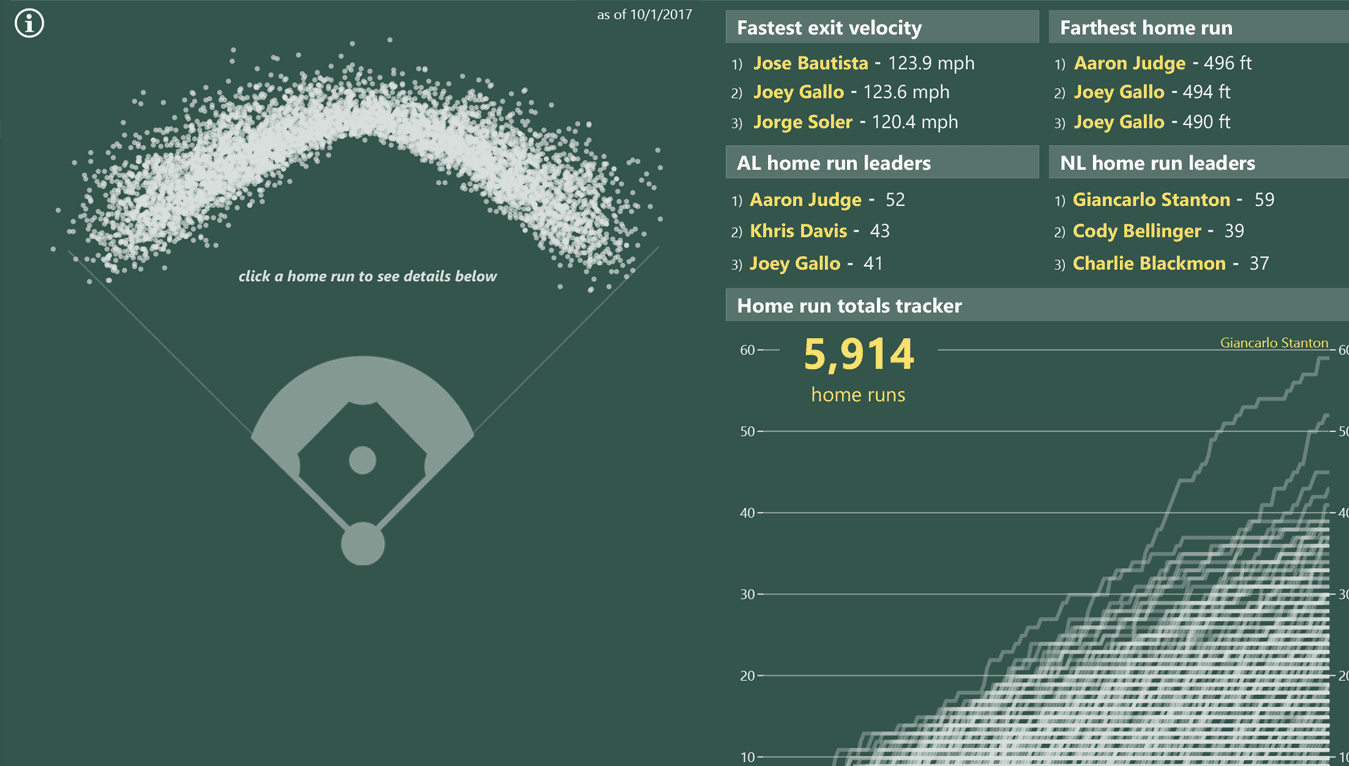Select Joey Gallo with 123.6 mph exit velocity
The image size is (1349, 766).
(798, 92)
